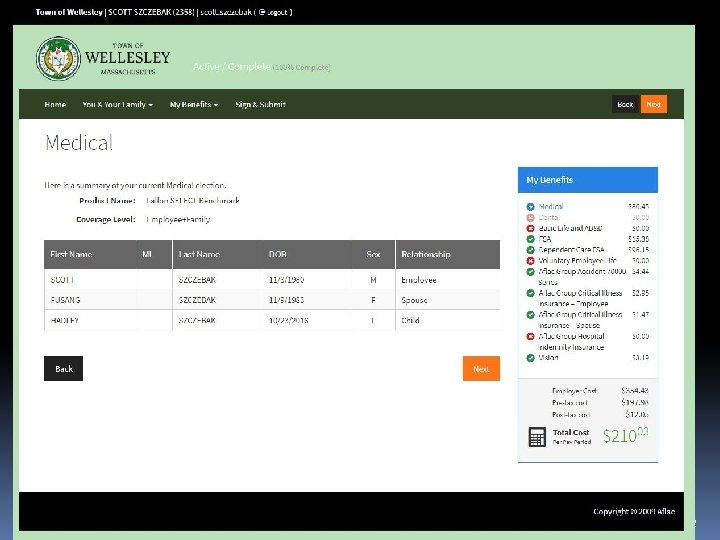Click the orange Next button in the navigation bar
Screen dimensions: 720x540
tap(654, 104)
